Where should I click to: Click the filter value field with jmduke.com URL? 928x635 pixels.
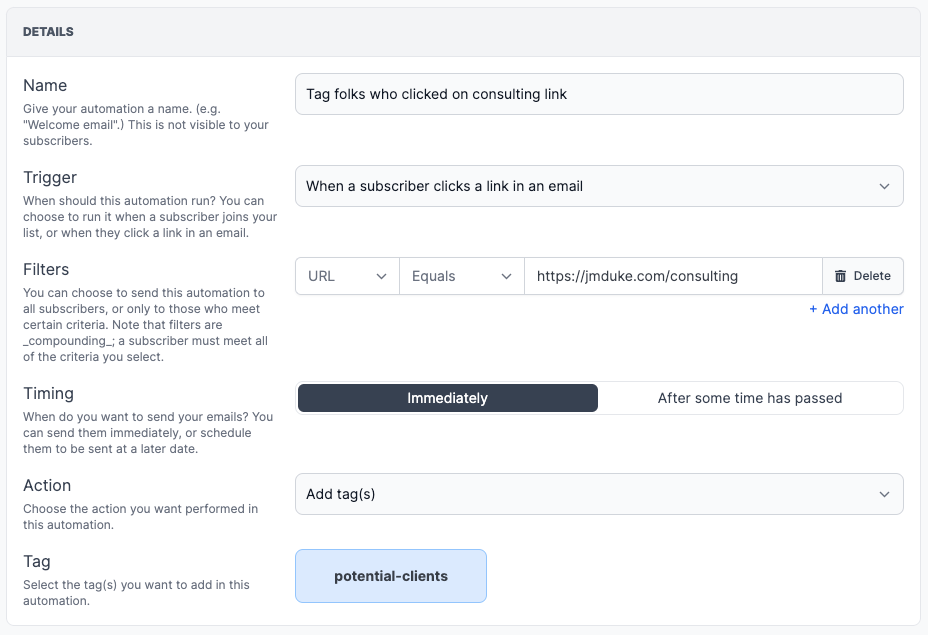click(x=672, y=276)
